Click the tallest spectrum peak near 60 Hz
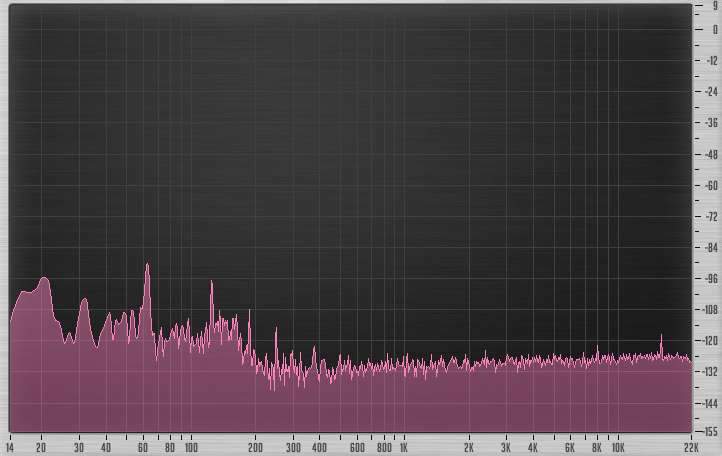This screenshot has height=456, width=722. pos(147,267)
